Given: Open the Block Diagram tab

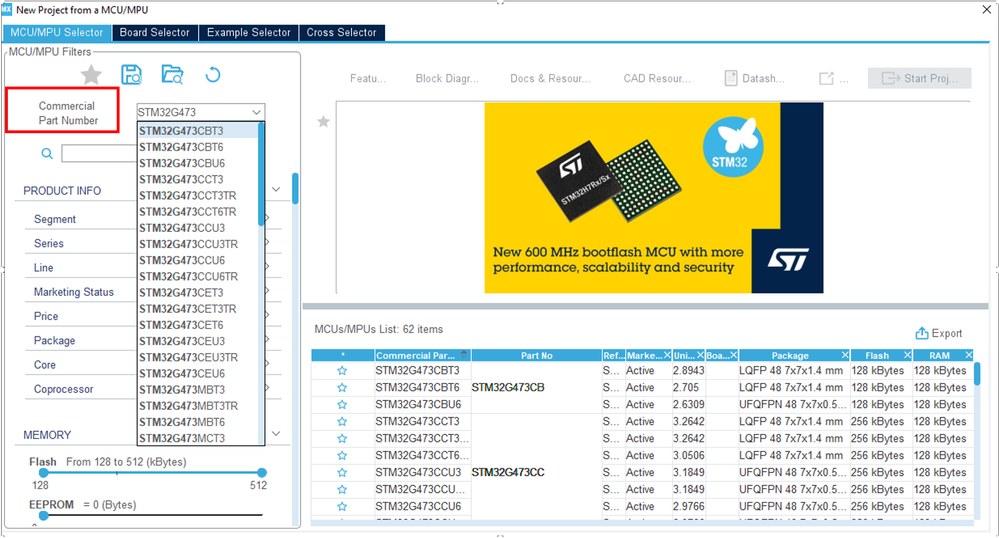Looking at the screenshot, I should tap(447, 78).
